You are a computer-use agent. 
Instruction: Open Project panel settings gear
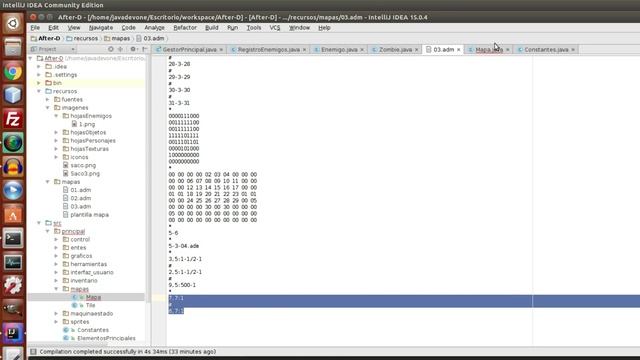133,49
